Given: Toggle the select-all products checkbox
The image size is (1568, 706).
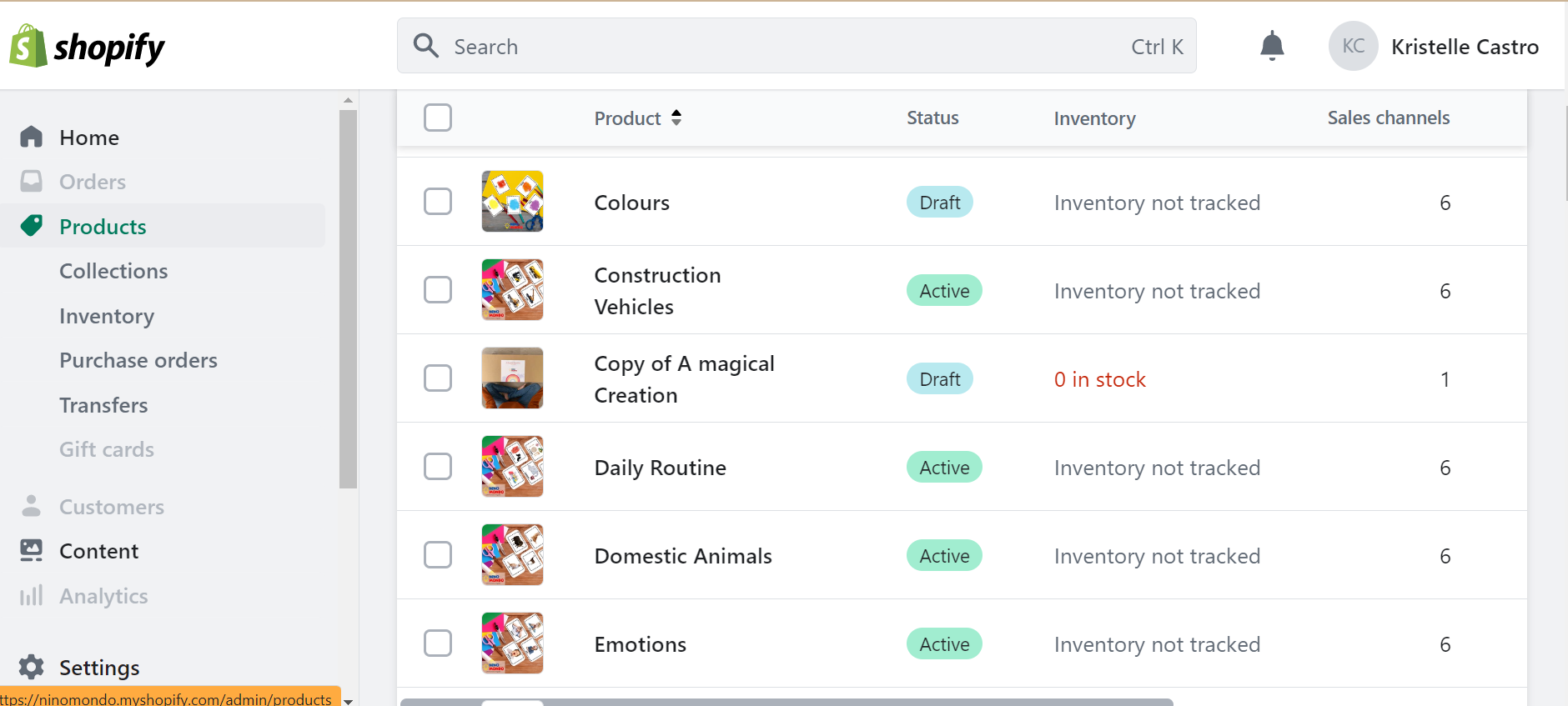Looking at the screenshot, I should click(x=438, y=118).
